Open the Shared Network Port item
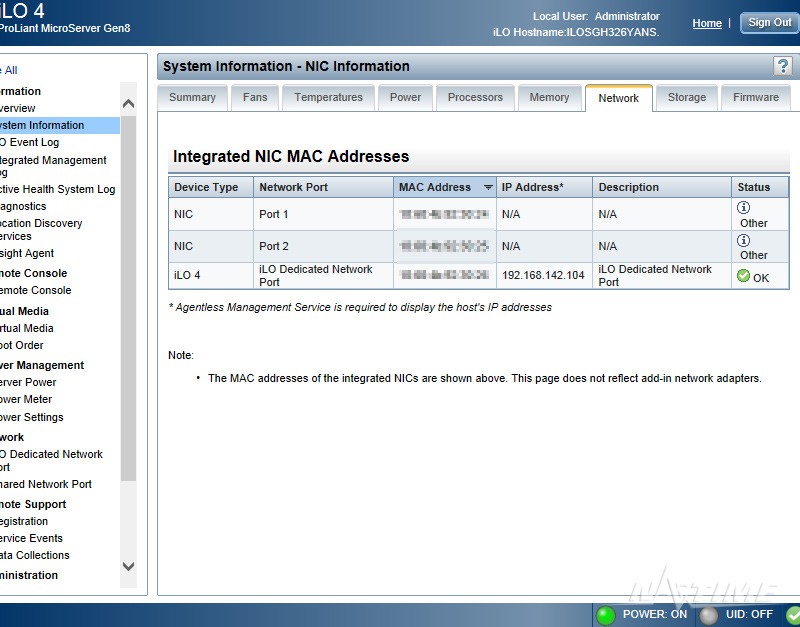This screenshot has height=627, width=800. [46, 484]
